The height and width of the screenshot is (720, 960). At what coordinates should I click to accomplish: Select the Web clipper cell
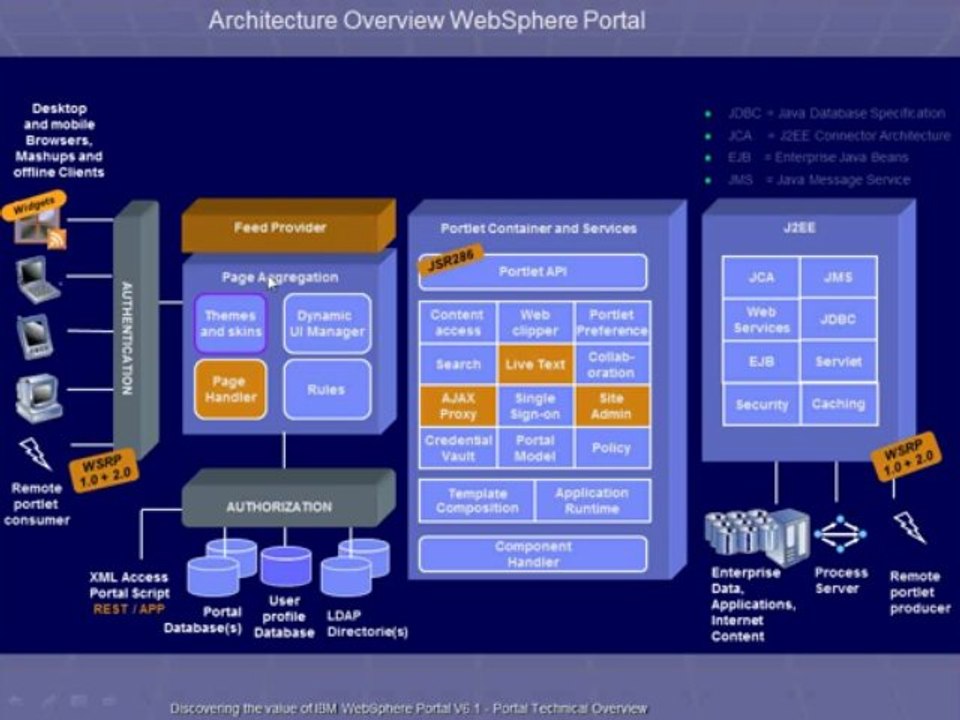[535, 323]
